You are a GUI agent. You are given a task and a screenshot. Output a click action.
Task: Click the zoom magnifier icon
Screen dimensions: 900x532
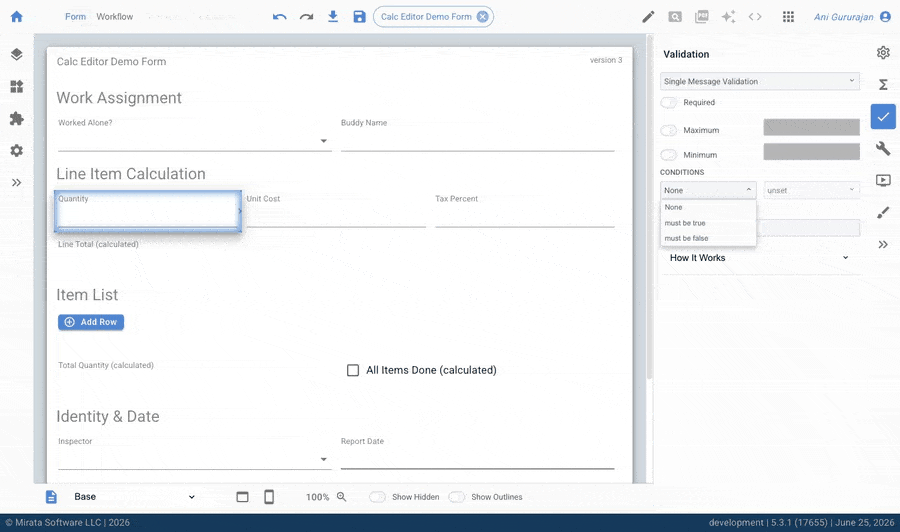point(342,496)
